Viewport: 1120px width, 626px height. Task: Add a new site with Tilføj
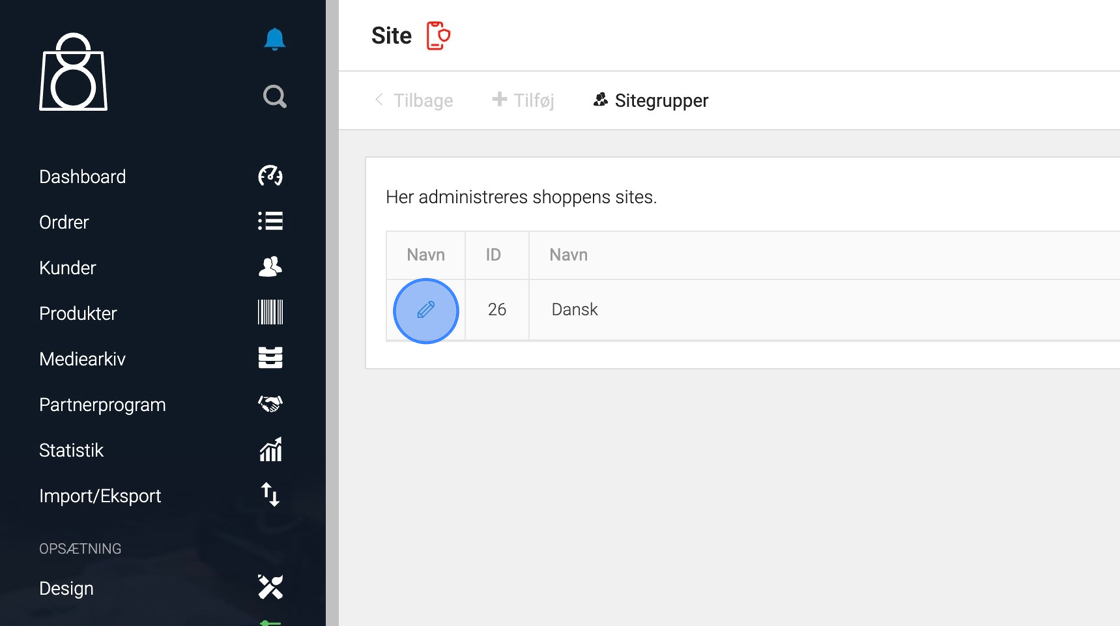(x=523, y=100)
